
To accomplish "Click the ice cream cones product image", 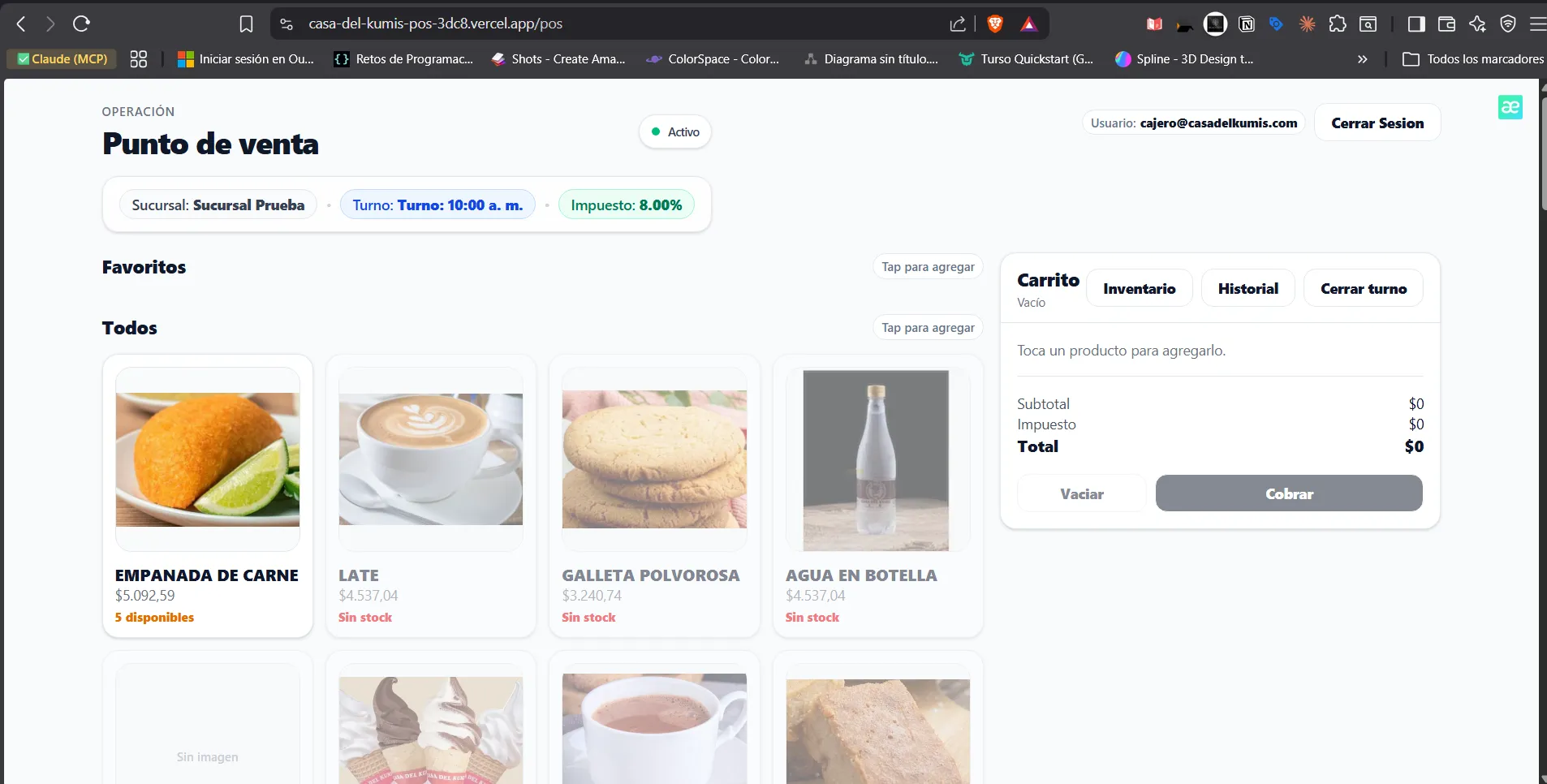I will coord(431,730).
